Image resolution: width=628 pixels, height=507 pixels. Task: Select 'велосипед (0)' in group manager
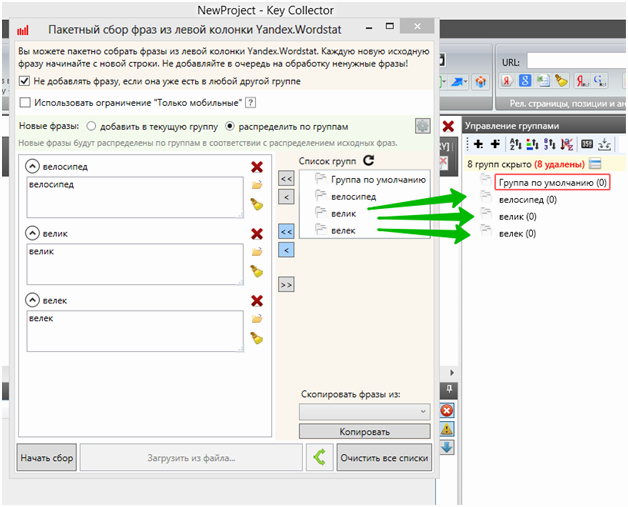tap(528, 199)
